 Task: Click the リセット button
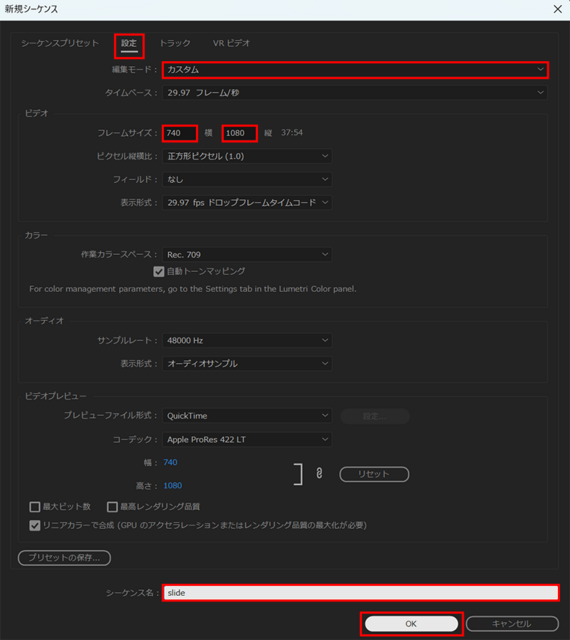pos(374,474)
